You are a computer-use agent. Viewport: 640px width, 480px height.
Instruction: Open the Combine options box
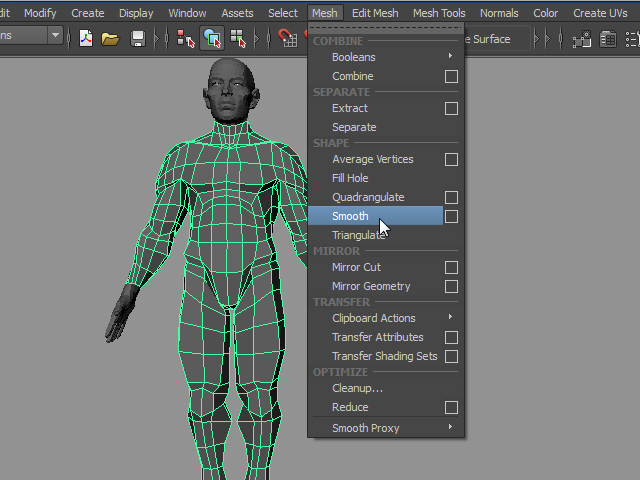[451, 76]
